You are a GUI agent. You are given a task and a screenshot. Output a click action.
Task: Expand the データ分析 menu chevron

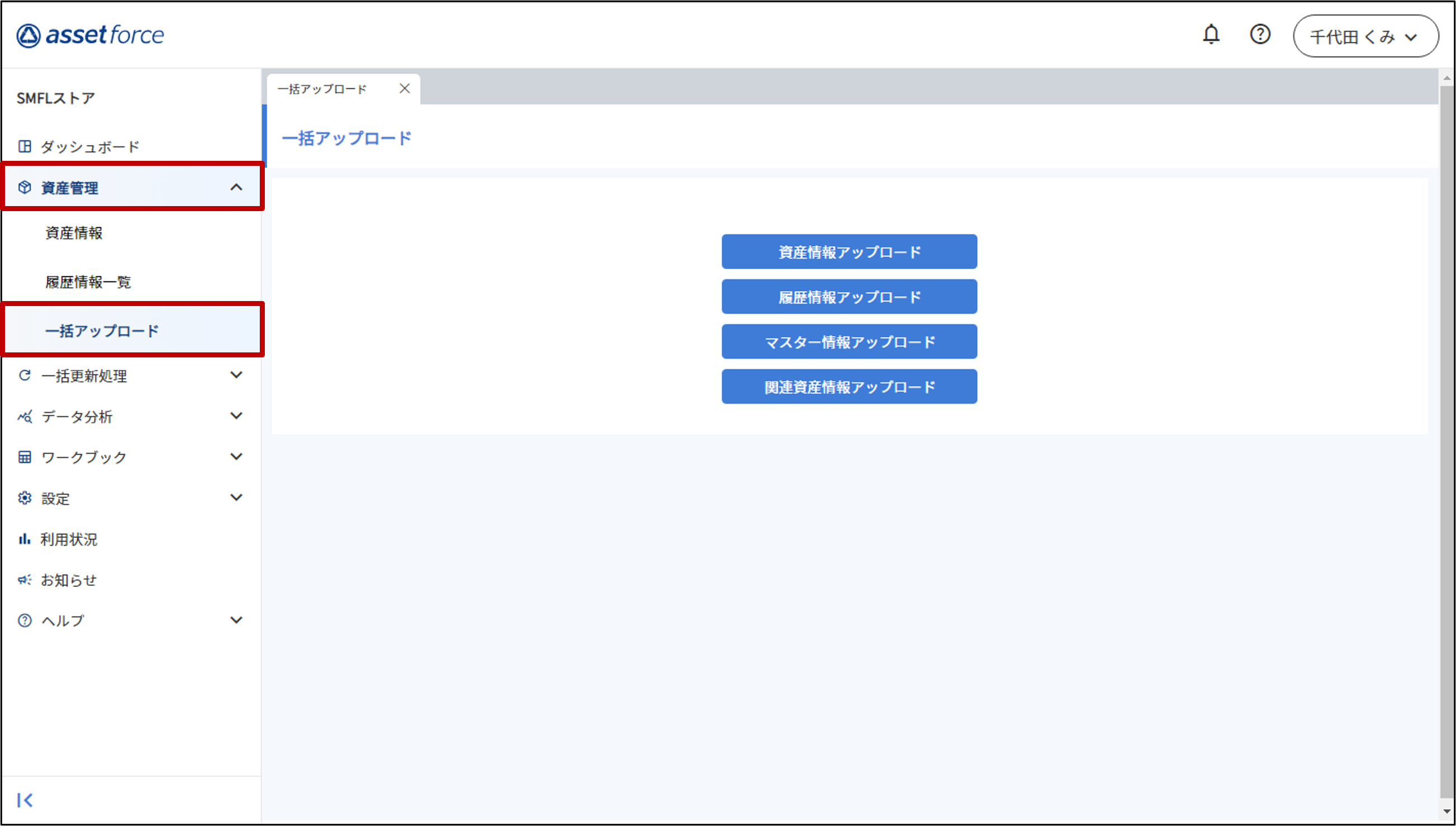point(236,416)
